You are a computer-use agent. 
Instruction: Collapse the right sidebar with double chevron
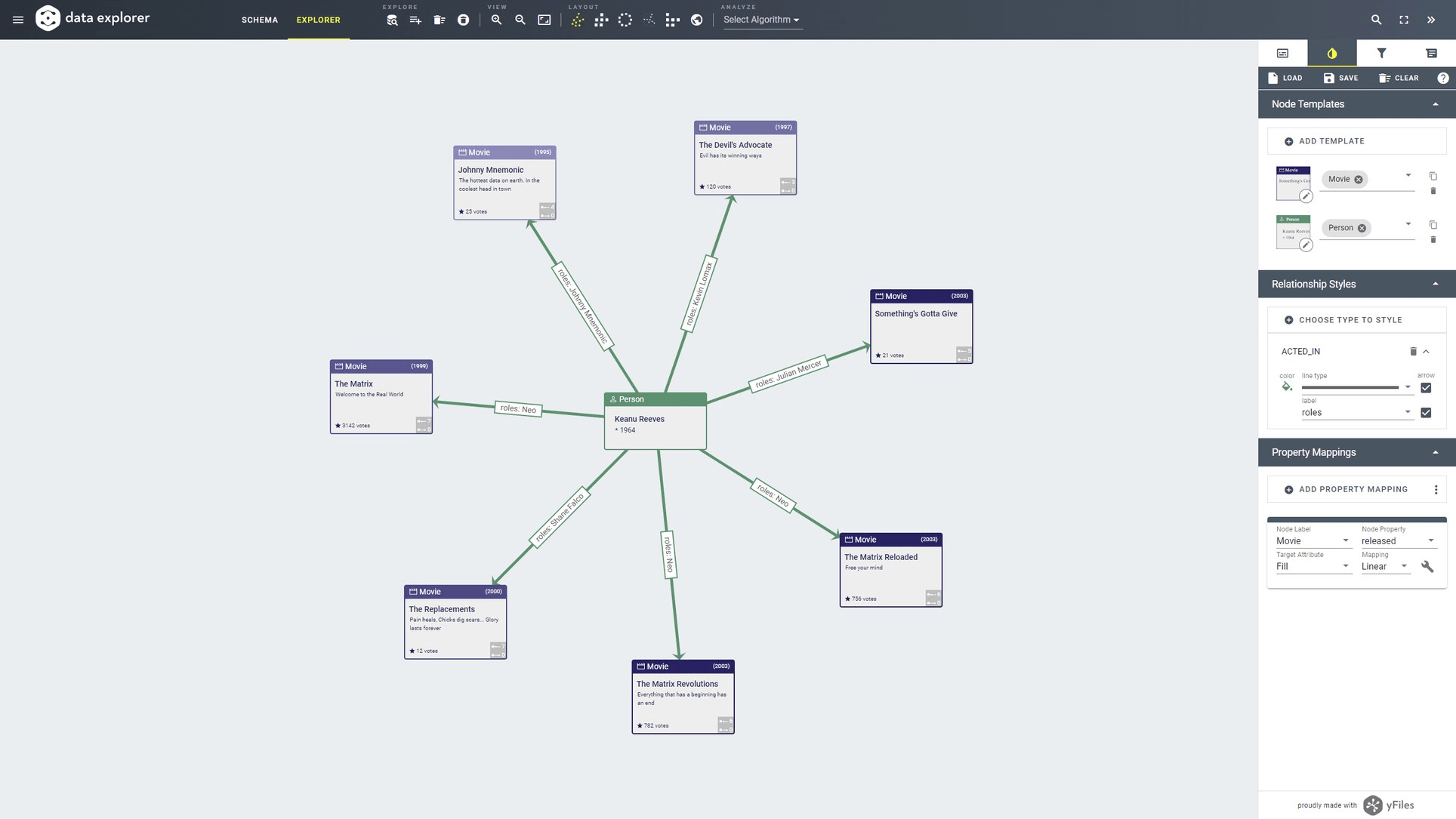click(1431, 20)
